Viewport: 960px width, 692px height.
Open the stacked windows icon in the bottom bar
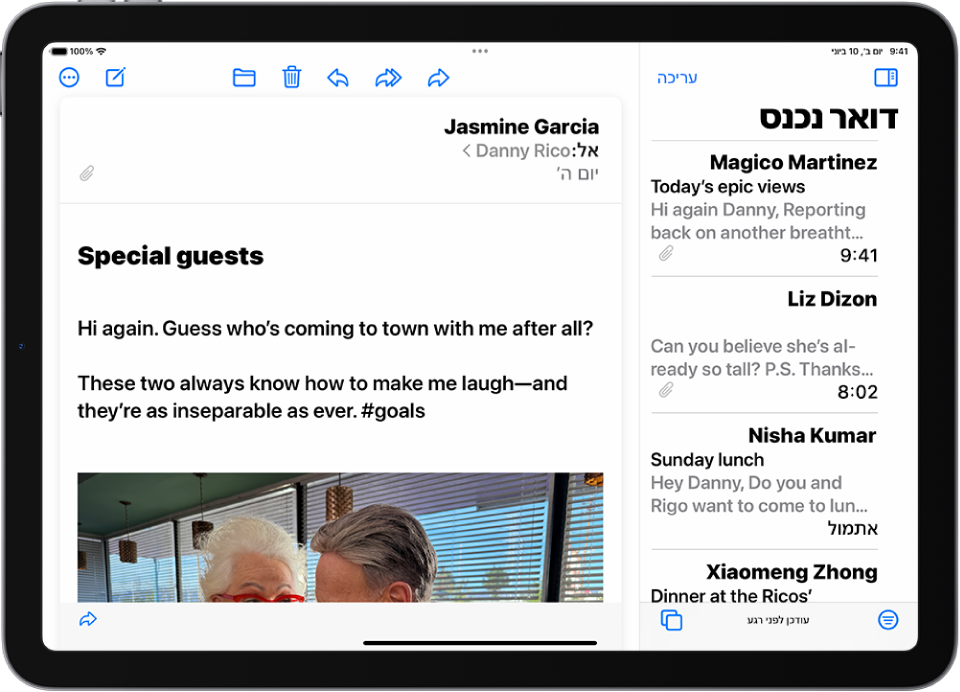click(672, 620)
